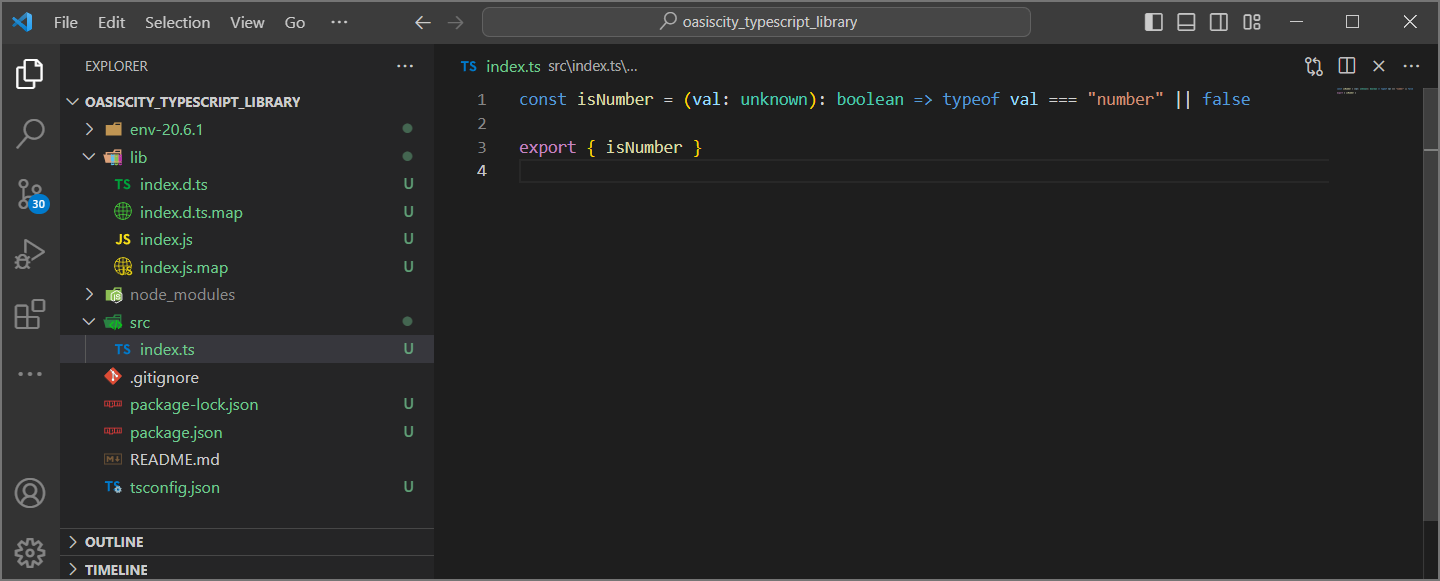This screenshot has height=581, width=1440.
Task: Open the File menu
Action: point(66,22)
